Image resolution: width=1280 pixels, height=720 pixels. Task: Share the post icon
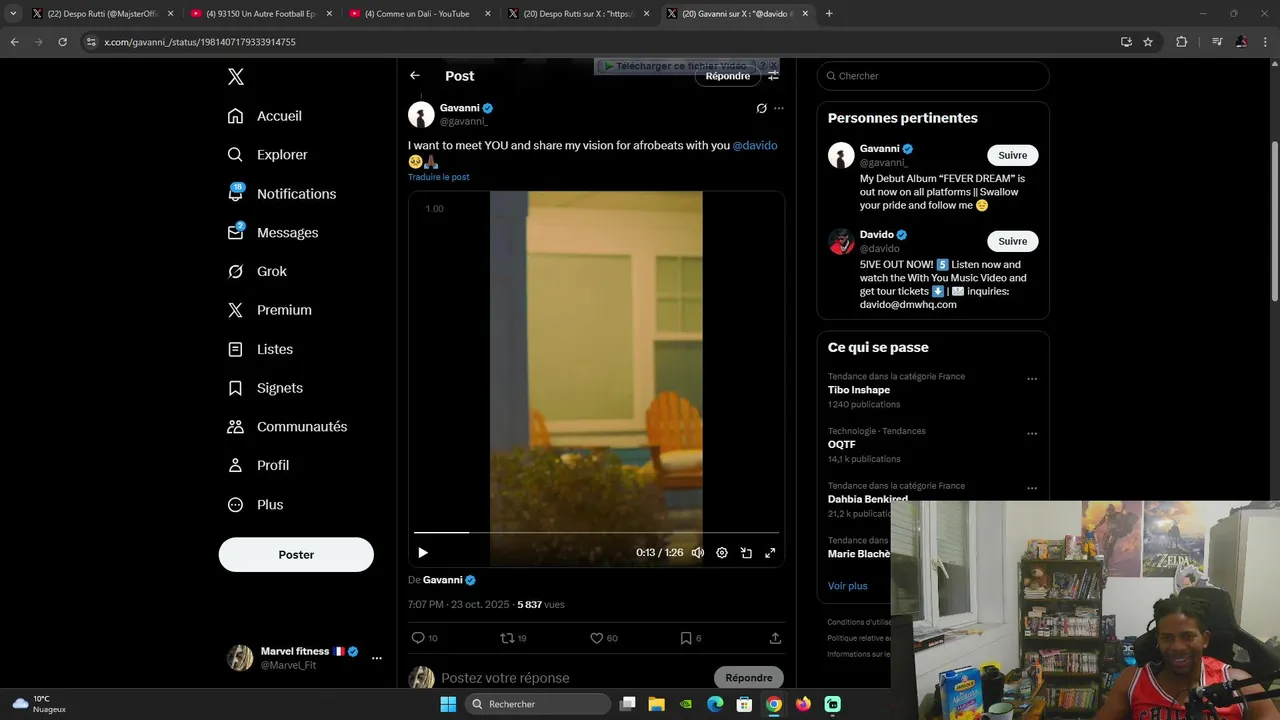tap(775, 638)
